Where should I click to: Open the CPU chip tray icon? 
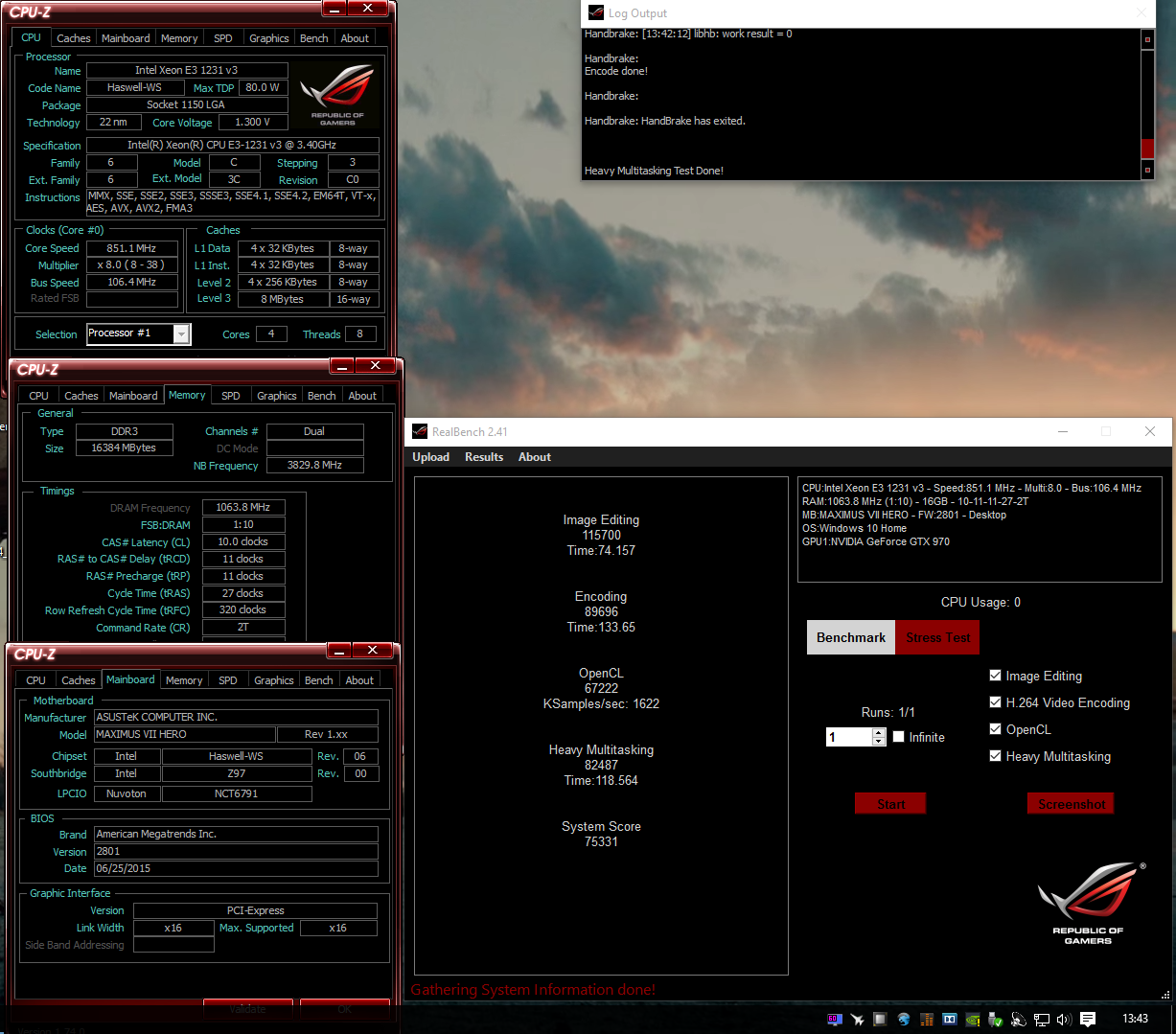[x=879, y=1020]
